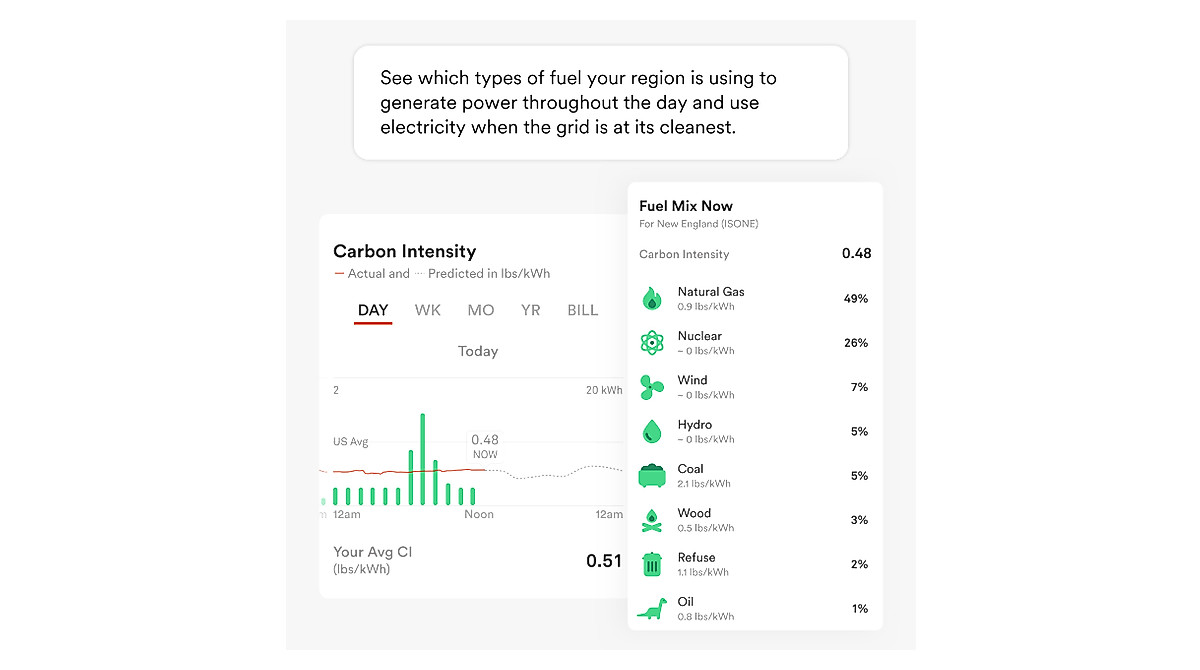Click the Hydro water droplet icon

(x=652, y=430)
